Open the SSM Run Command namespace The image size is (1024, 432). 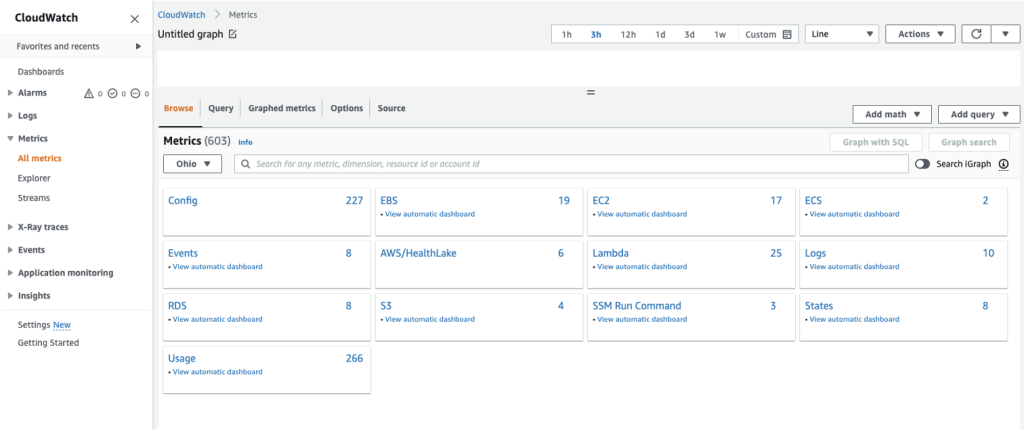click(x=637, y=305)
